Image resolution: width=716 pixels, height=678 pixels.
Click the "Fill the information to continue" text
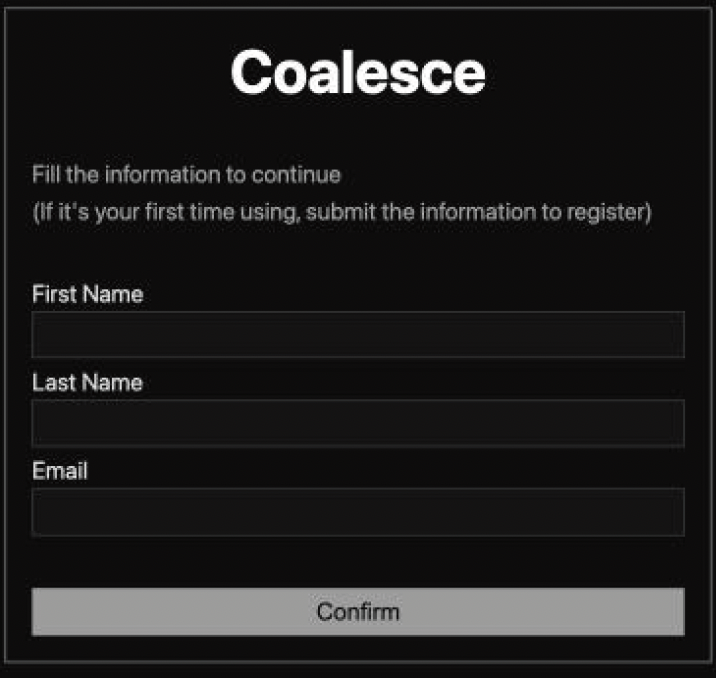tap(187, 175)
